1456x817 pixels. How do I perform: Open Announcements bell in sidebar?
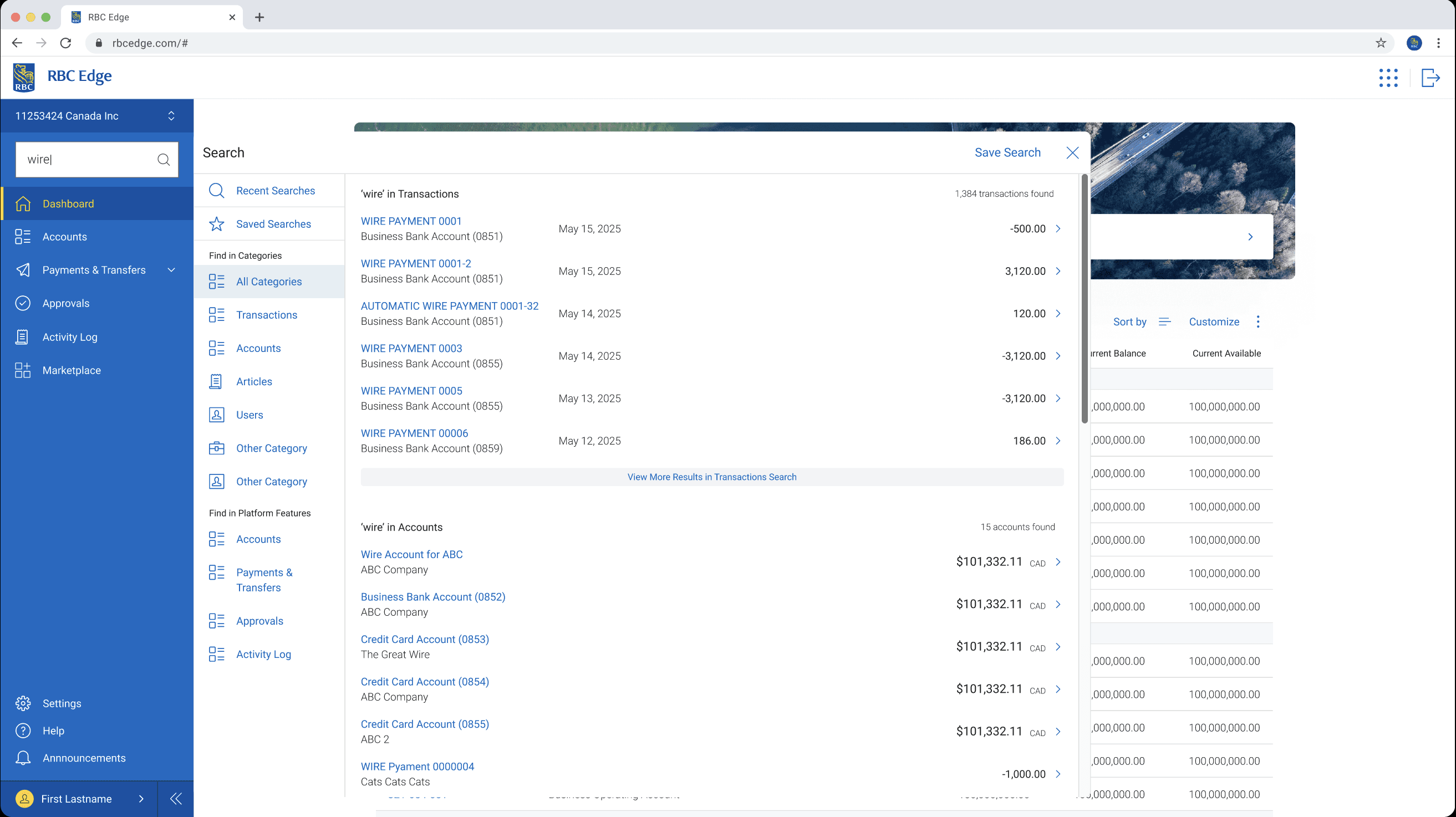pyautogui.click(x=23, y=758)
